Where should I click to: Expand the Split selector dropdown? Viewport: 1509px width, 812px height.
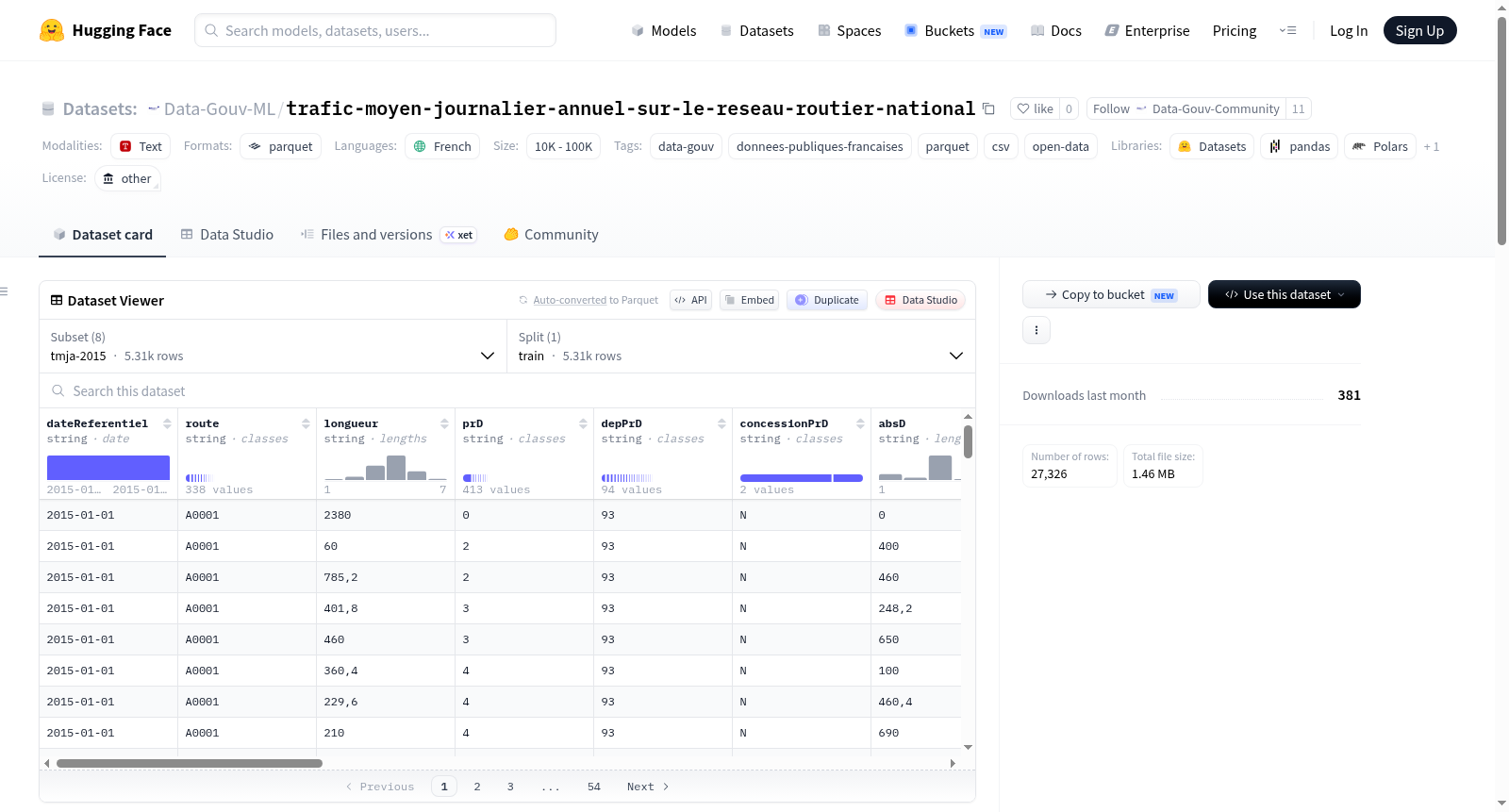(741, 347)
